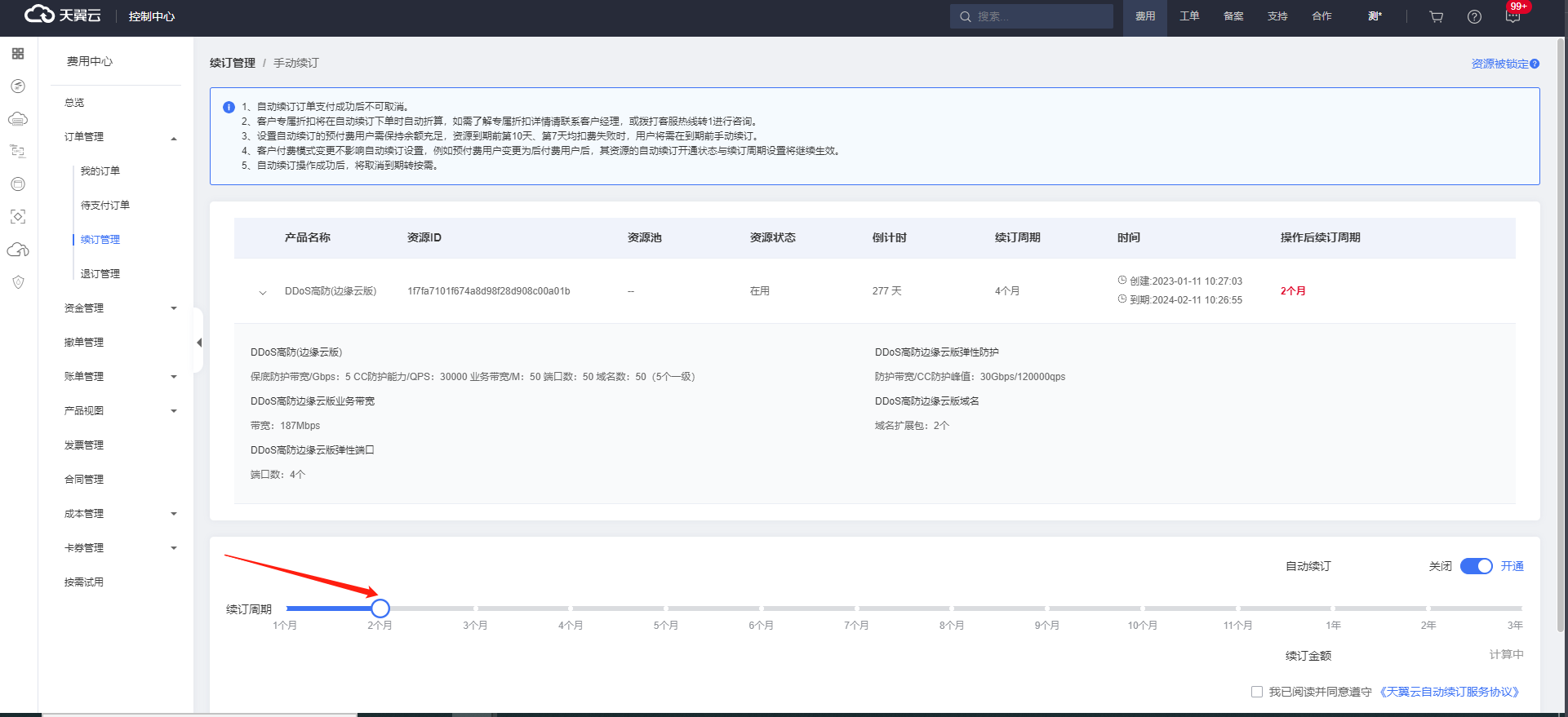Open the shopping cart icon
Screen dimensions: 1568x717
click(1436, 16)
